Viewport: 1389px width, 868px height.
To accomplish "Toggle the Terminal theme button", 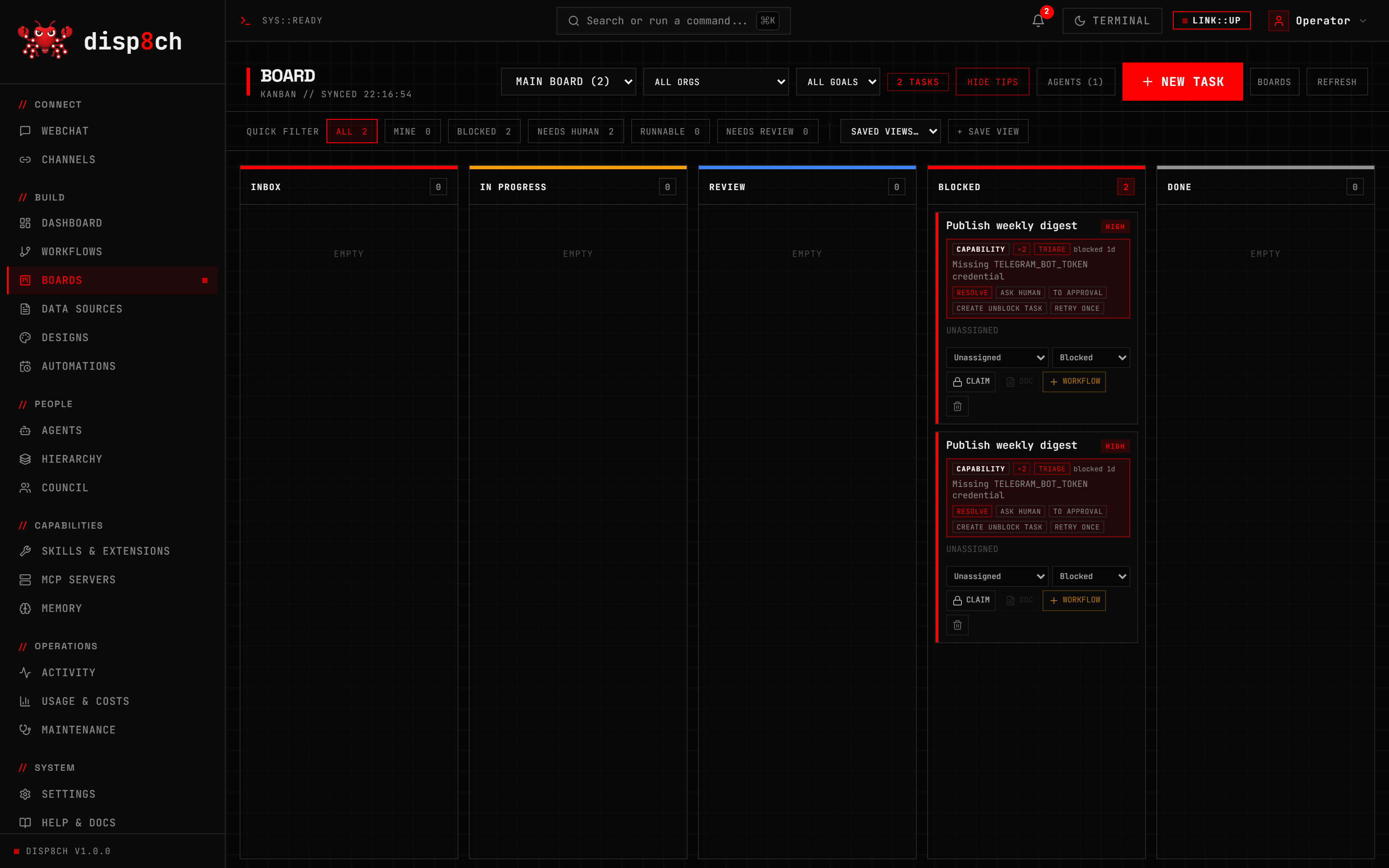I will (x=1112, y=21).
